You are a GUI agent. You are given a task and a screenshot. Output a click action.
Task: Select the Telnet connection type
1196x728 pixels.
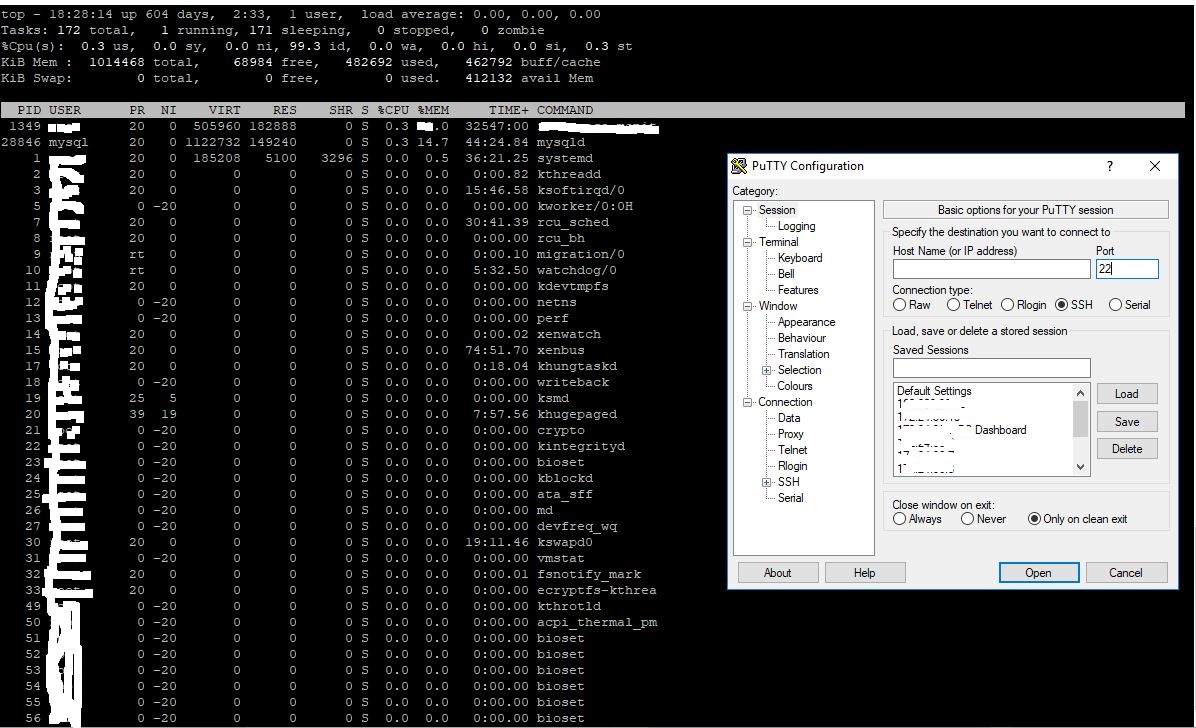point(954,305)
